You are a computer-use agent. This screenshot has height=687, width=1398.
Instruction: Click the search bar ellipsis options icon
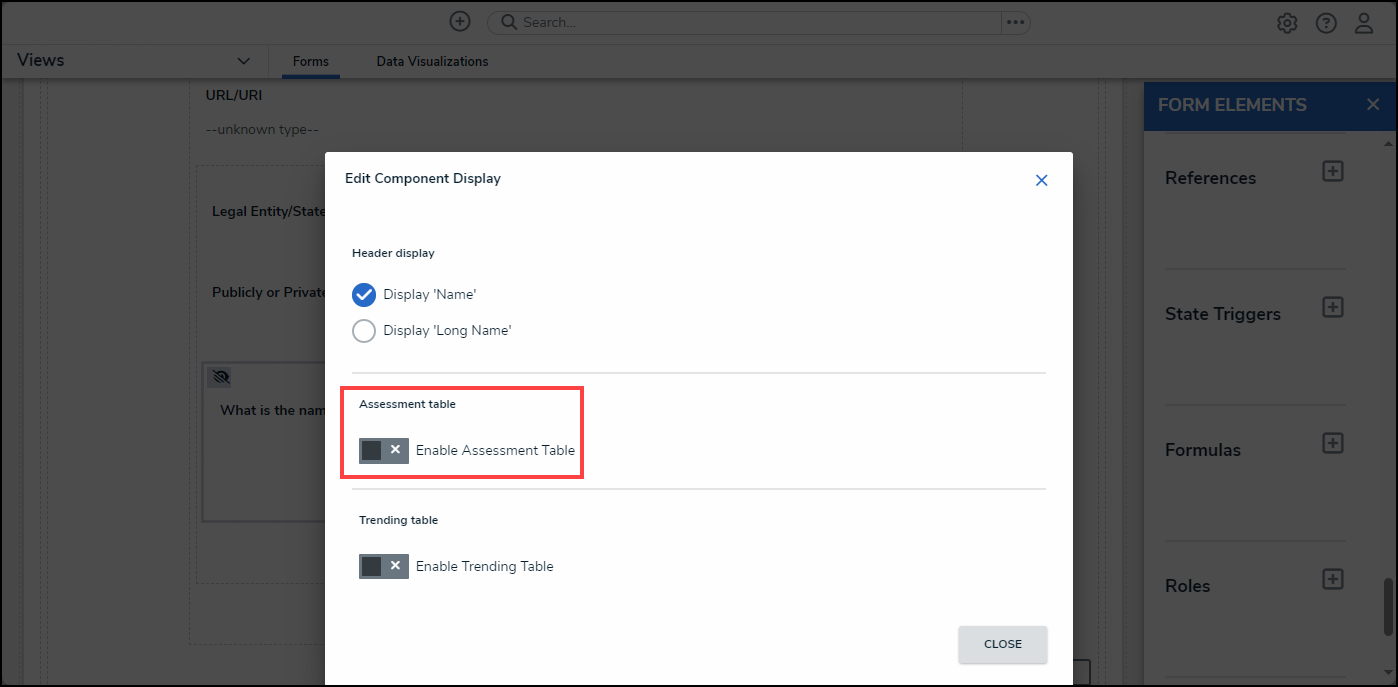[x=1015, y=22]
